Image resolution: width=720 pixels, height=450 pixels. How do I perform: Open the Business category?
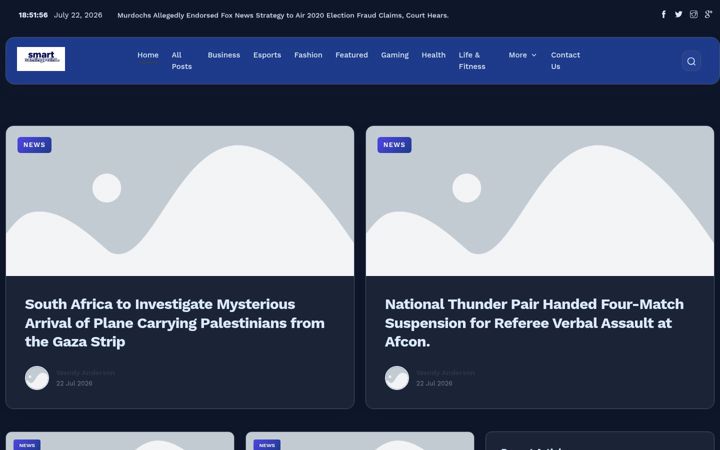pos(224,55)
